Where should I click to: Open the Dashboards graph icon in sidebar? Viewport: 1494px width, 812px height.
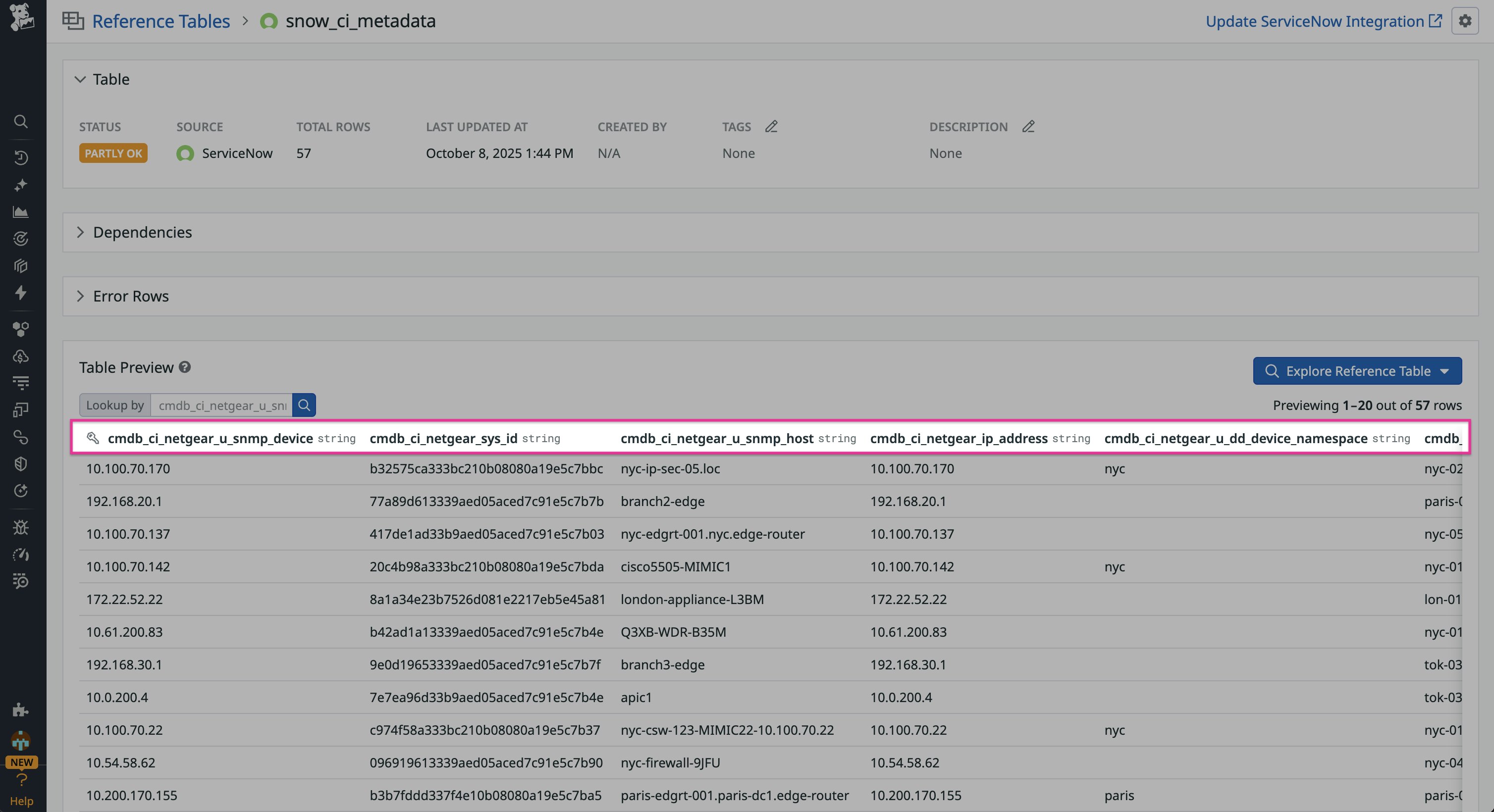pyautogui.click(x=21, y=212)
